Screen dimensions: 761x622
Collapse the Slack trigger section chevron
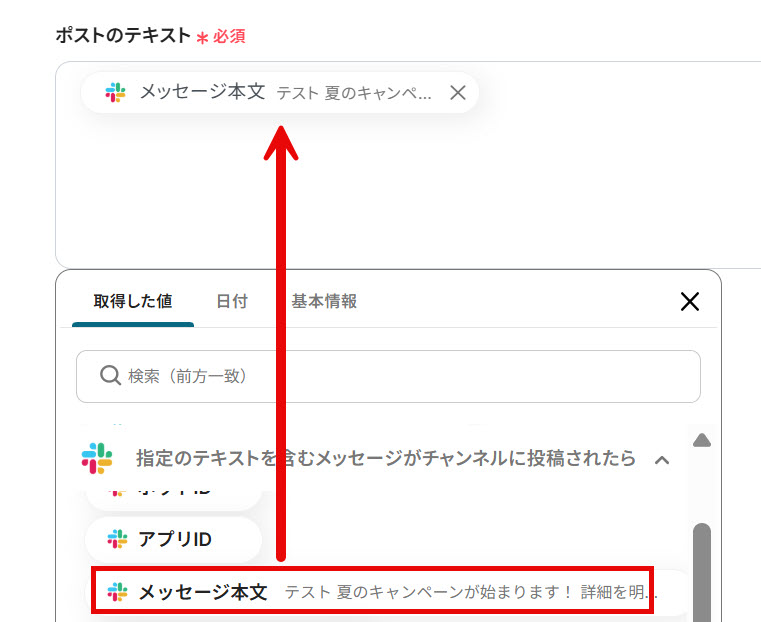pyautogui.click(x=662, y=459)
